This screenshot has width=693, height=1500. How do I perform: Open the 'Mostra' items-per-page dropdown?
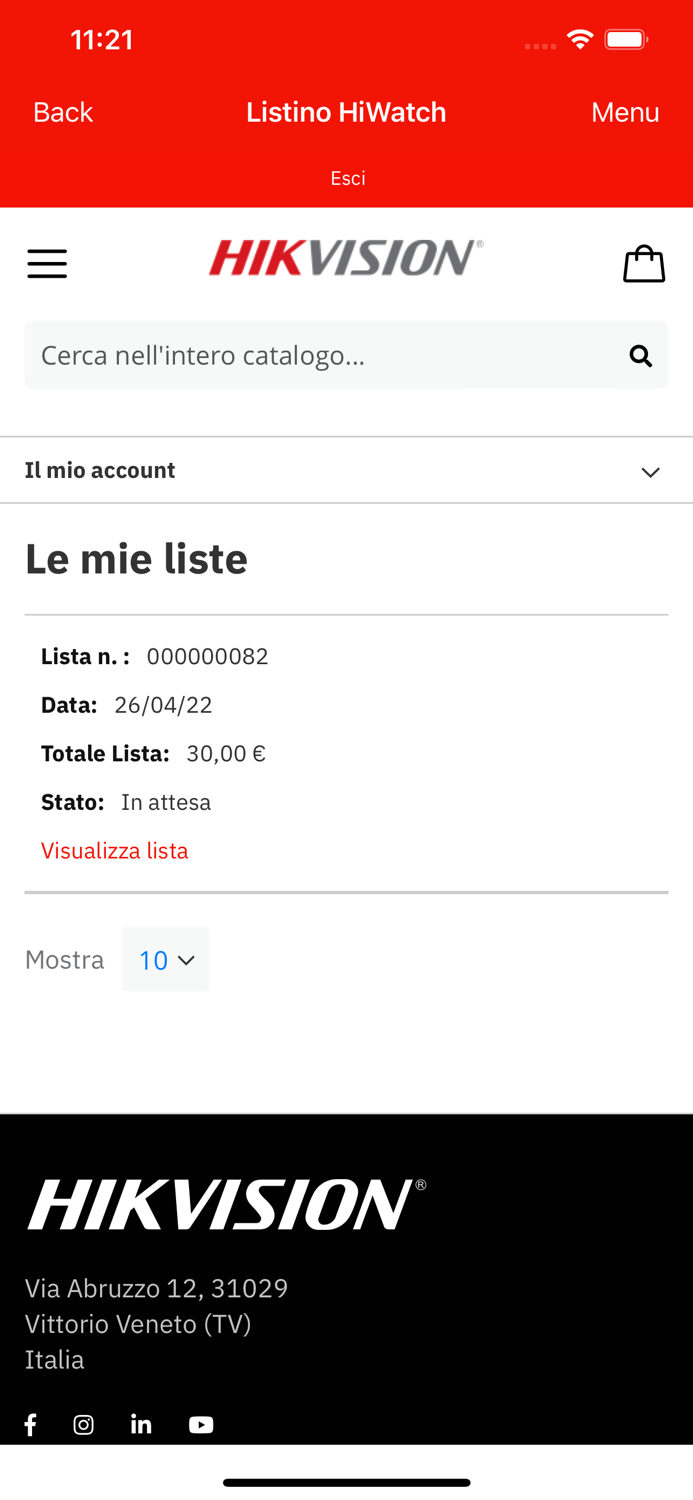165,957
